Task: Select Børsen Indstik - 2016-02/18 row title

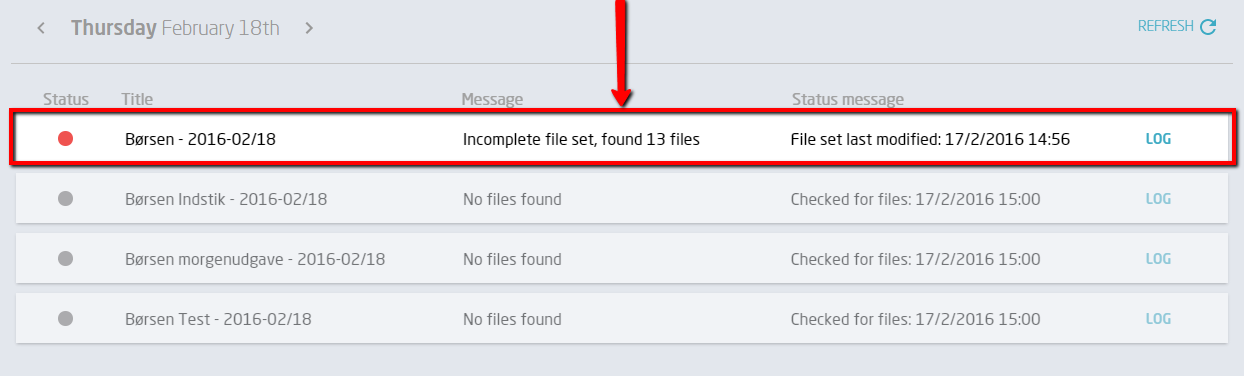Action: pos(226,200)
